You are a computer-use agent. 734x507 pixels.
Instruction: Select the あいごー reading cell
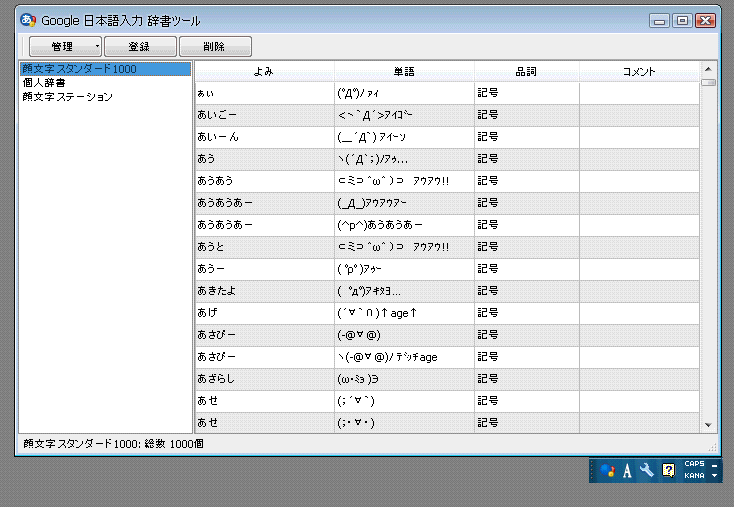coord(264,115)
